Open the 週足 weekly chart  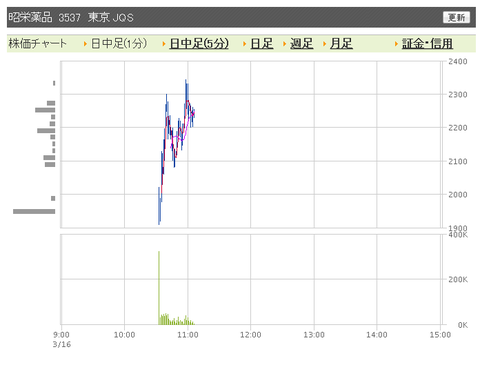click(301, 43)
